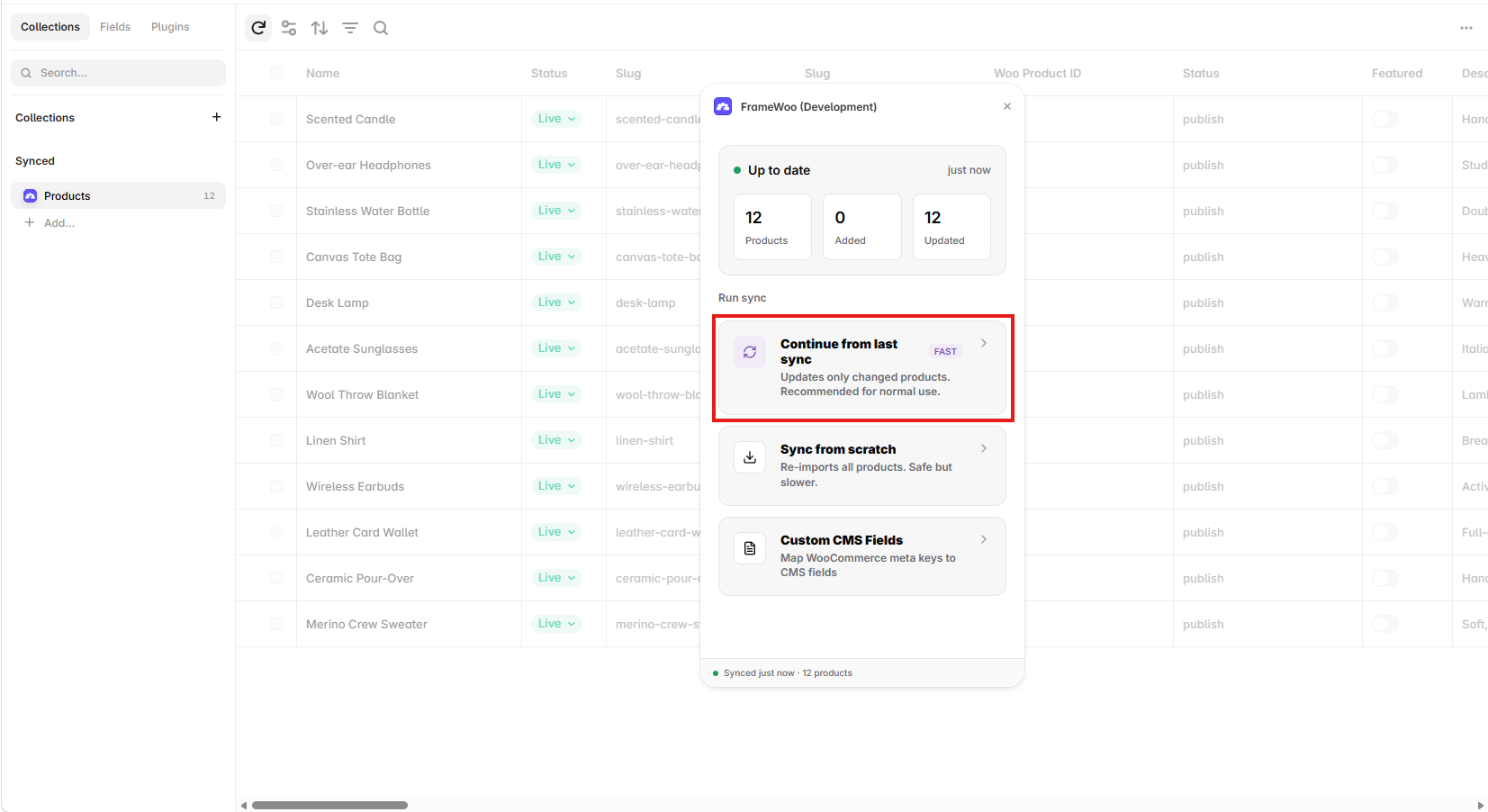Click Add... under Synced collections
The height and width of the screenshot is (812, 1488).
point(59,223)
